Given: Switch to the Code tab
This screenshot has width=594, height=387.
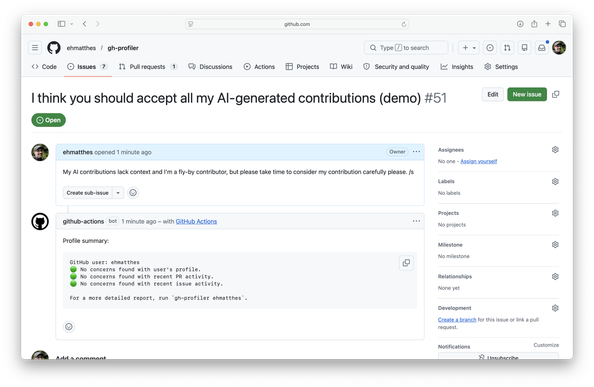Looking at the screenshot, I should (x=44, y=67).
